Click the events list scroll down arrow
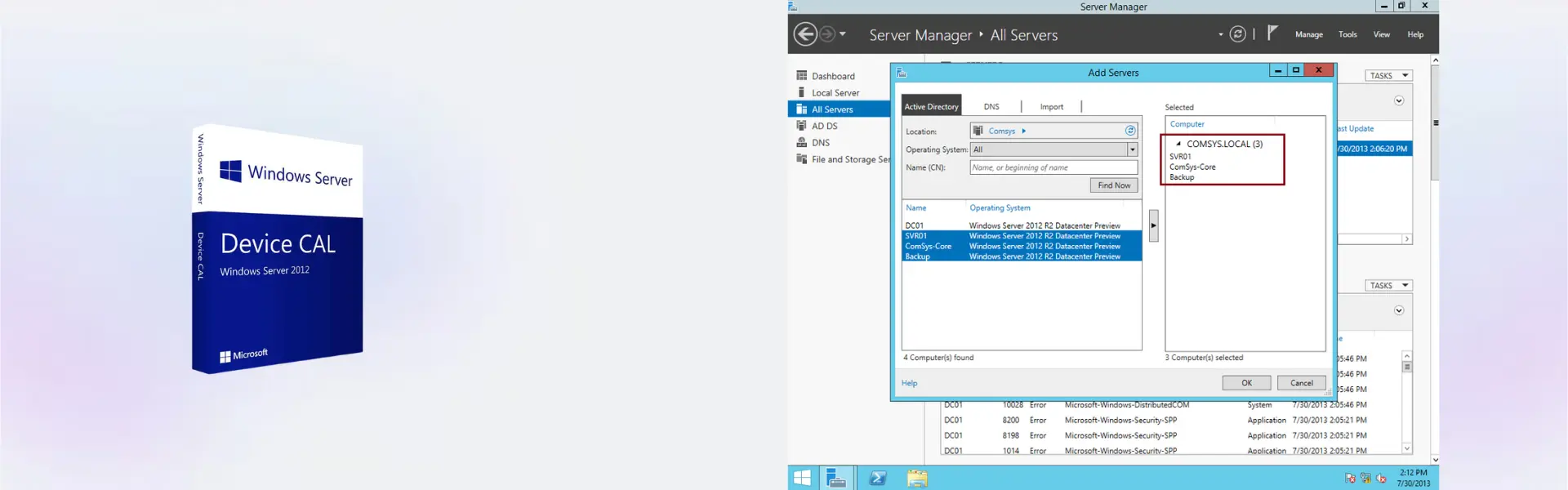Screen dimensions: 1568x490 click(x=1406, y=448)
